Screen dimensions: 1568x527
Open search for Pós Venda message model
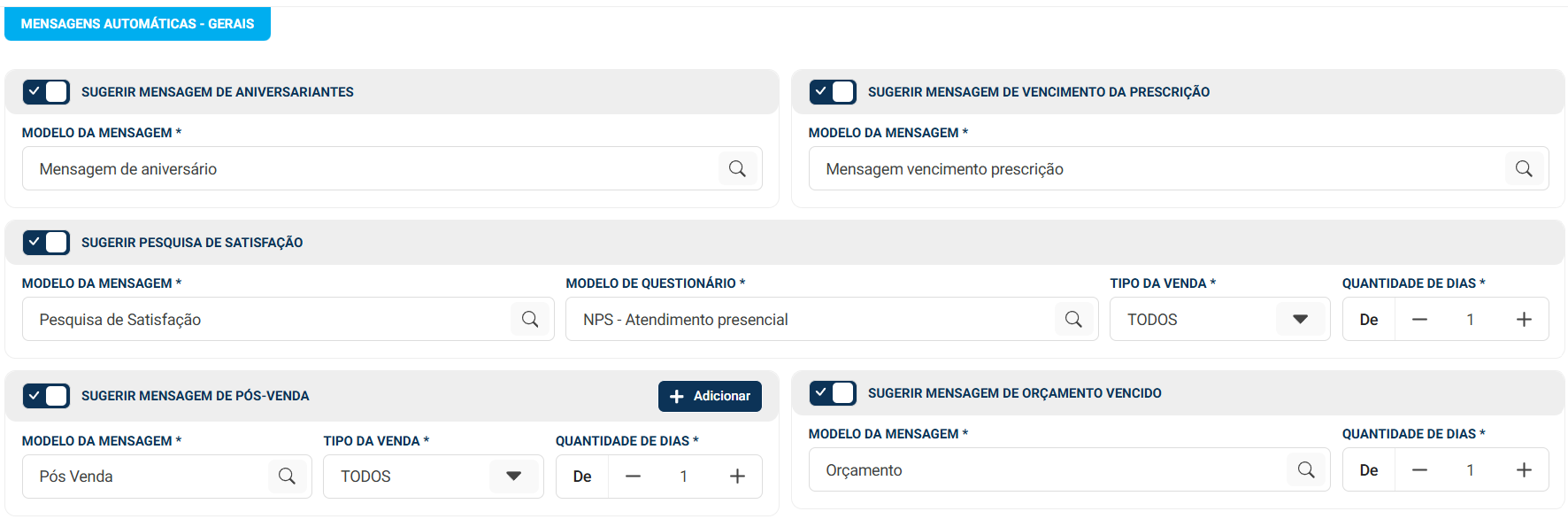[287, 477]
